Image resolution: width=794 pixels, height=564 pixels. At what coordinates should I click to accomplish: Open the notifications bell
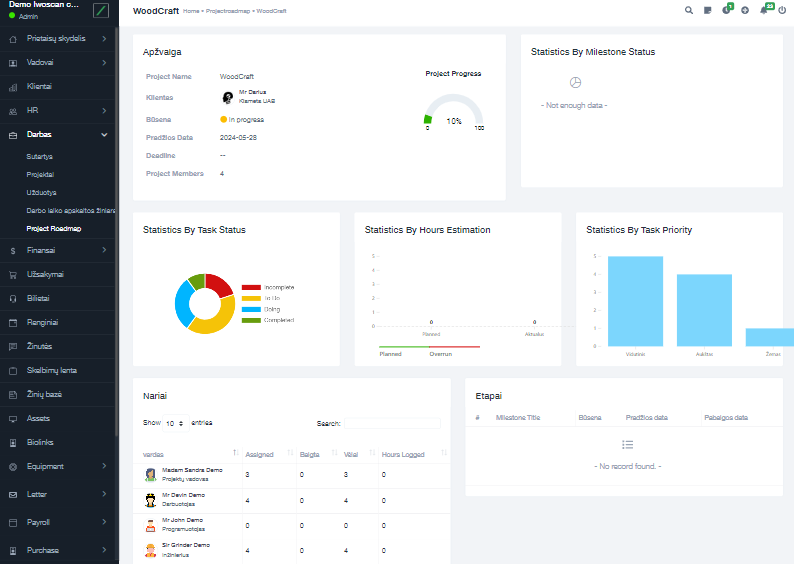(764, 10)
